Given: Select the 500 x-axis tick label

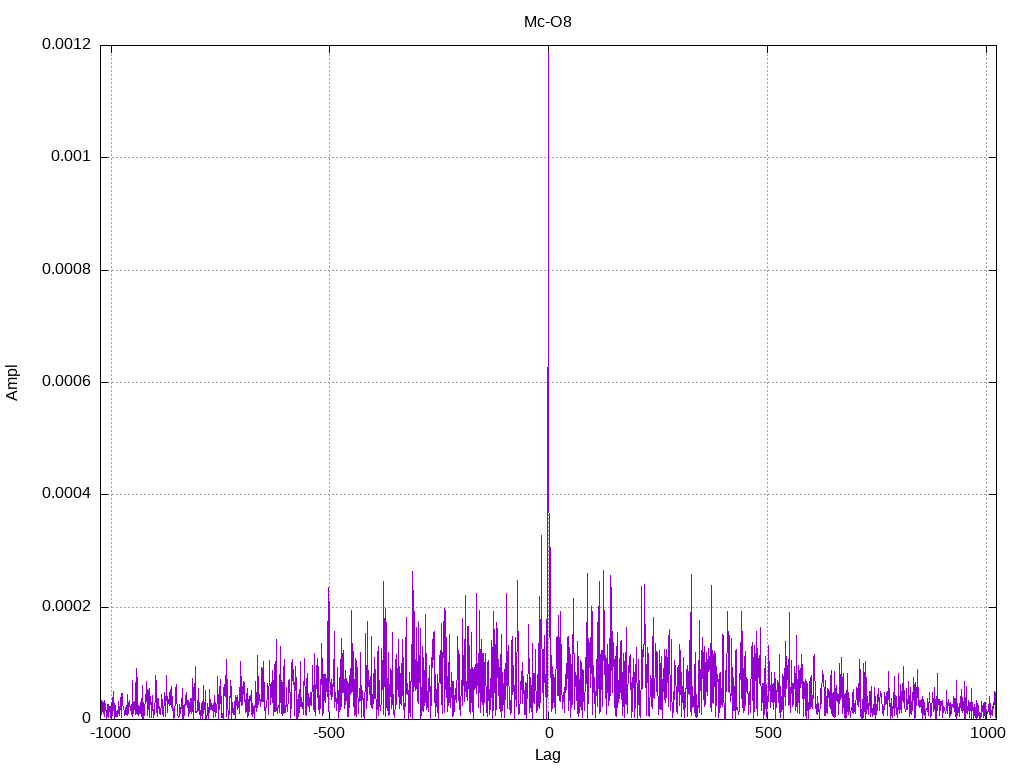Looking at the screenshot, I should click(767, 734).
